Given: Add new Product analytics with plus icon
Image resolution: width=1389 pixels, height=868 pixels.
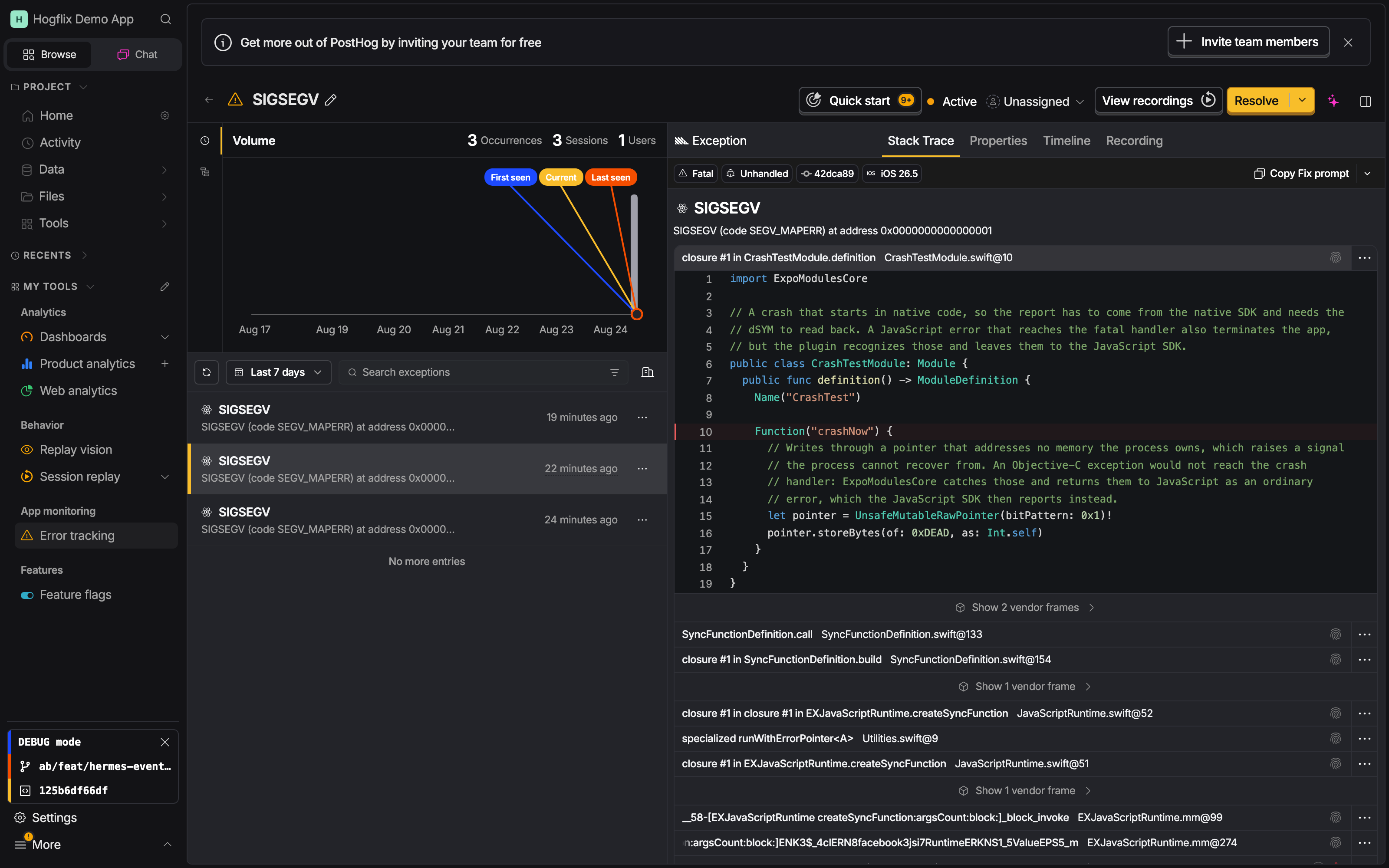Looking at the screenshot, I should (x=165, y=363).
